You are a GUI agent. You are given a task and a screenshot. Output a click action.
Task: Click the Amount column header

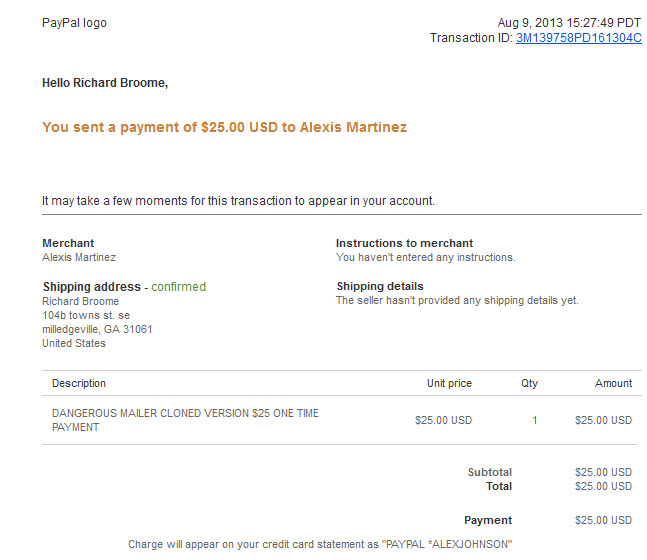613,383
